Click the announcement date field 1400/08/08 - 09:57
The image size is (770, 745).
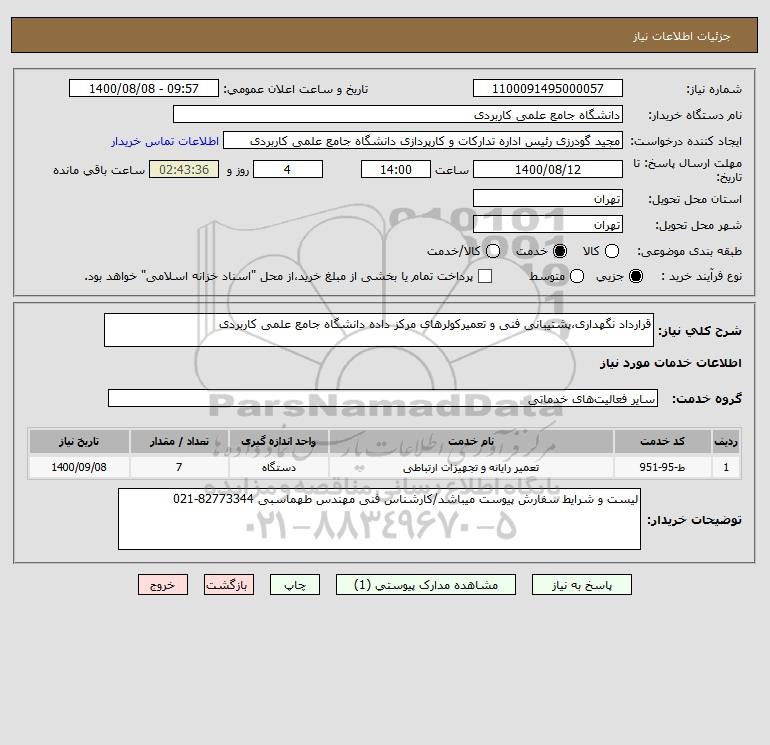144,88
